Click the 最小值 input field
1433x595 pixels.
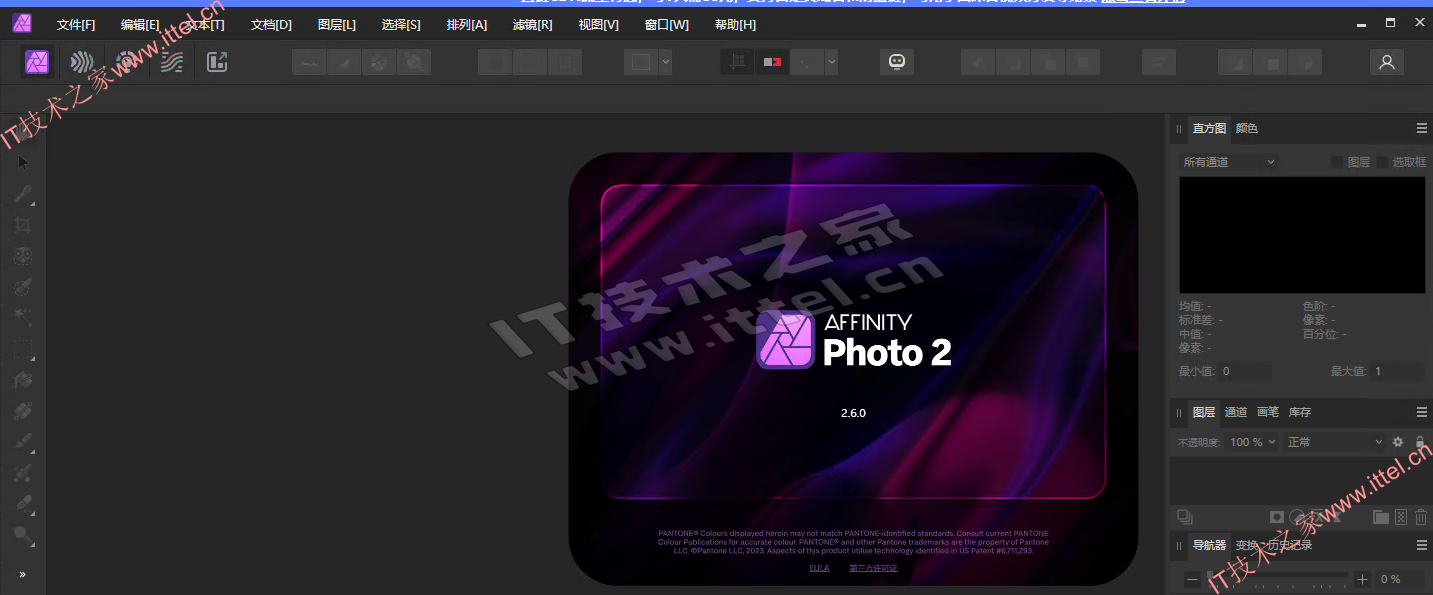(1245, 371)
